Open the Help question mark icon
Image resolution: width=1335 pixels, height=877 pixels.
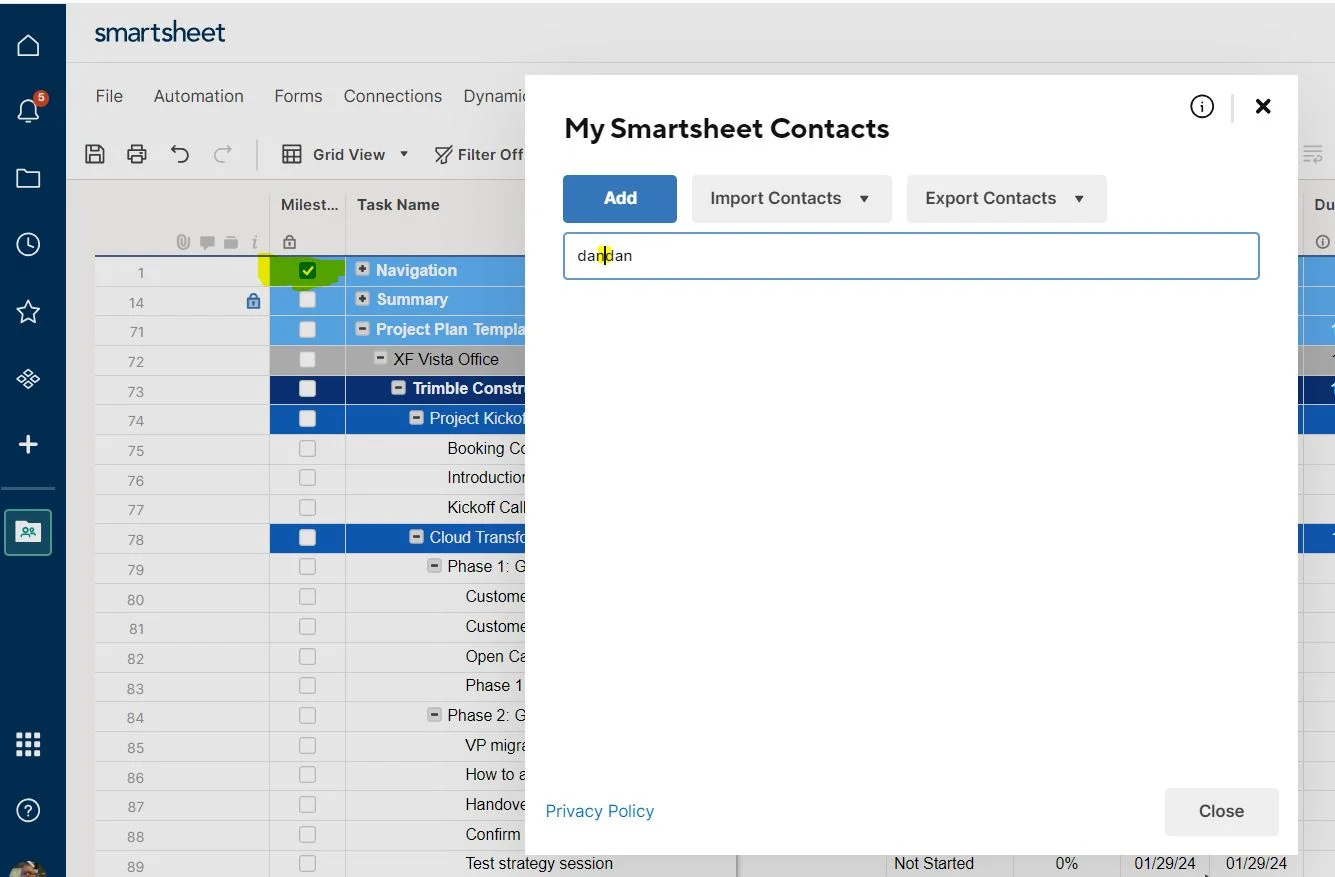(28, 811)
